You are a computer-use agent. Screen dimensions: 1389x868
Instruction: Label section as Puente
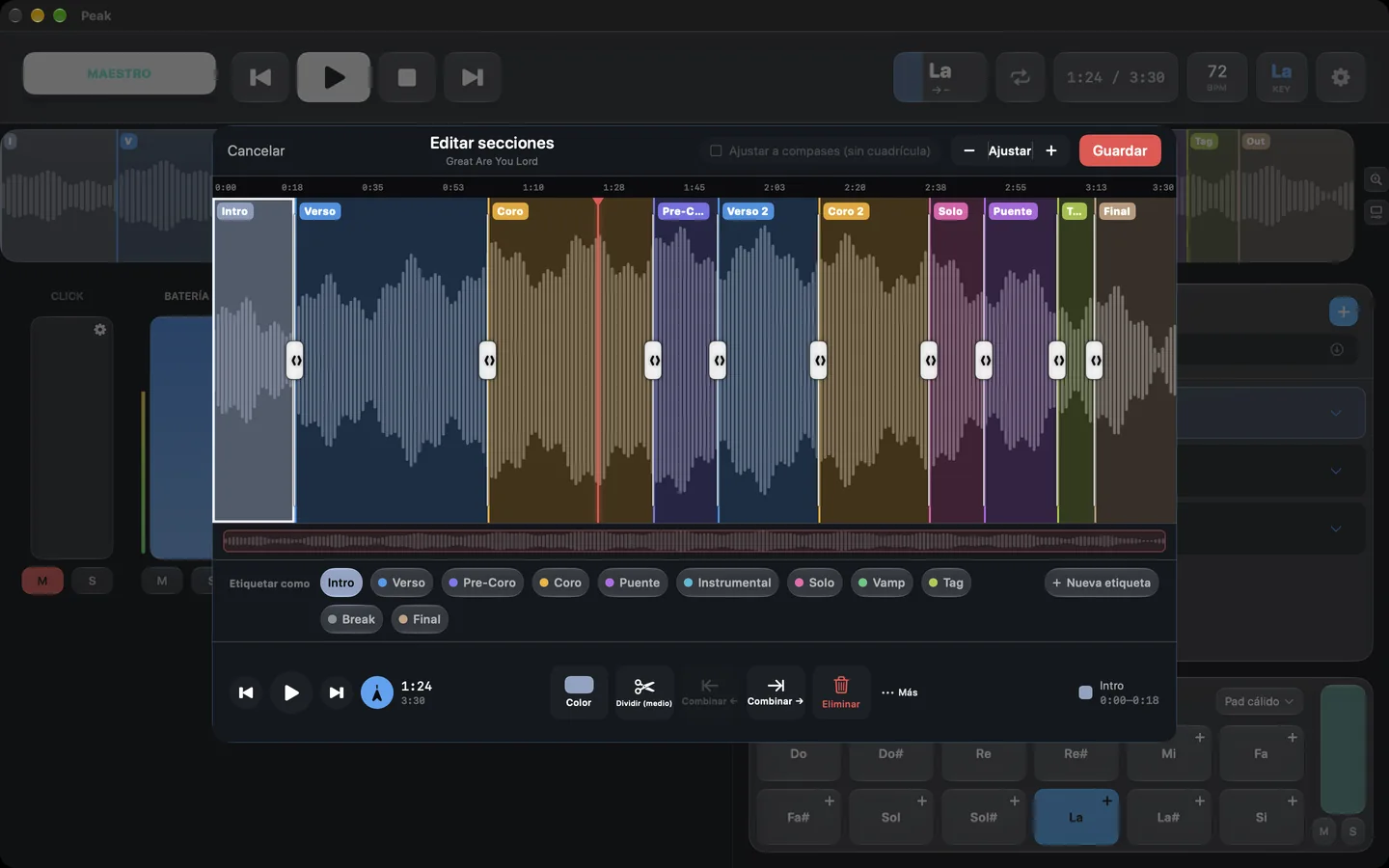click(x=633, y=583)
